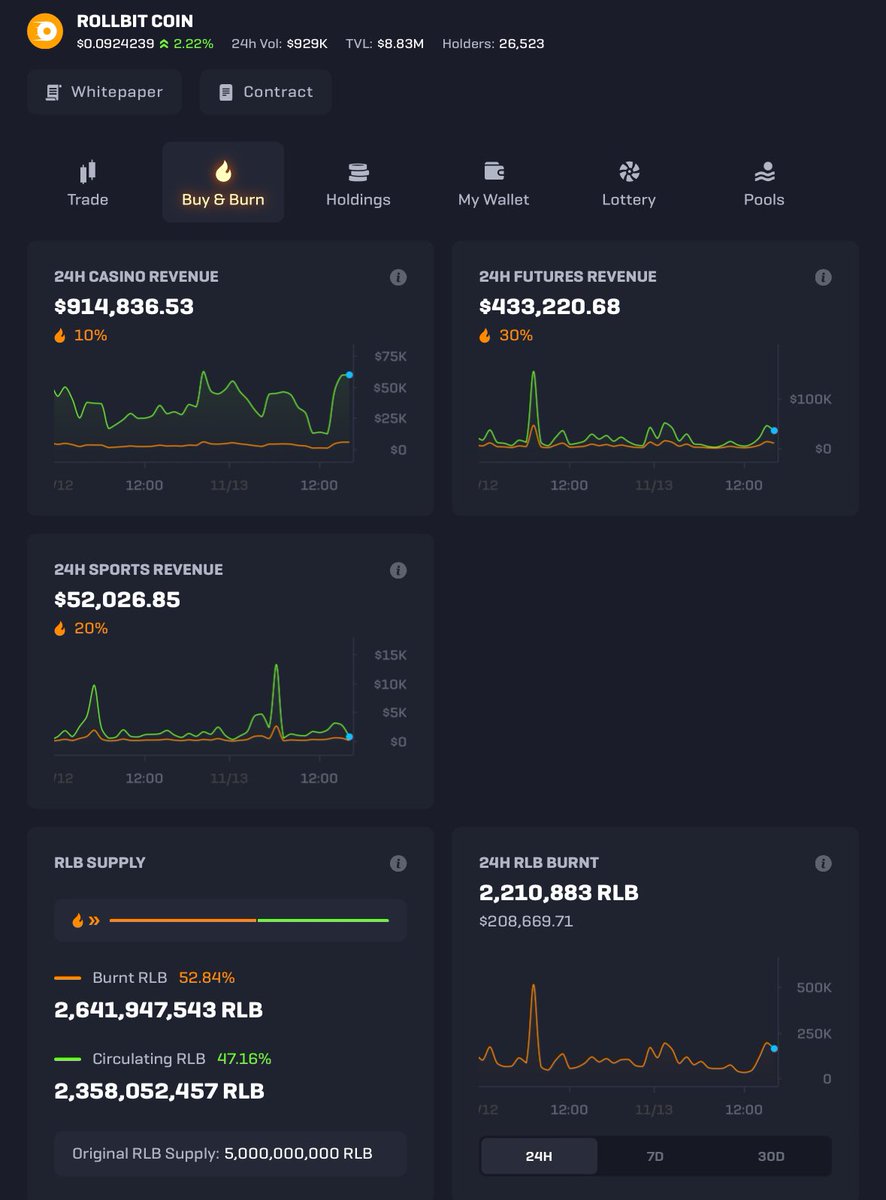This screenshot has width=886, height=1200.
Task: Click the futures revenue chart blue endpoint
Action: (x=774, y=431)
